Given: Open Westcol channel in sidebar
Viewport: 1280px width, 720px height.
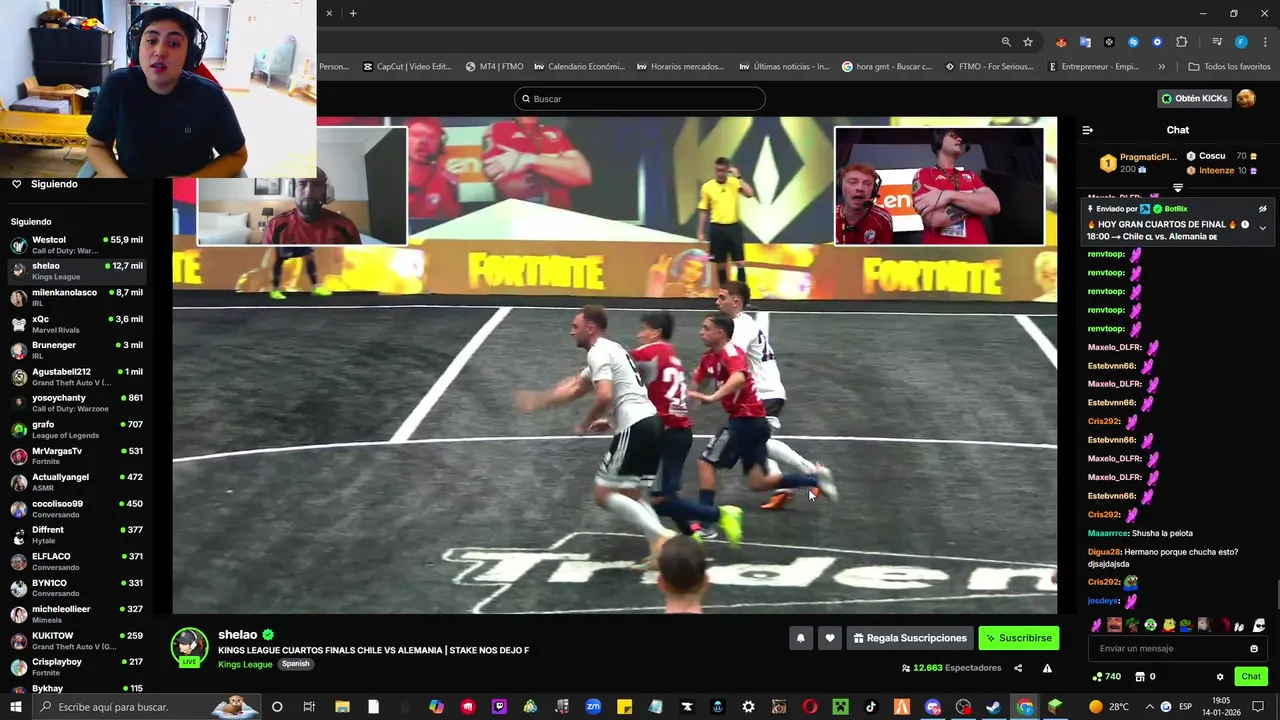Looking at the screenshot, I should coord(78,245).
